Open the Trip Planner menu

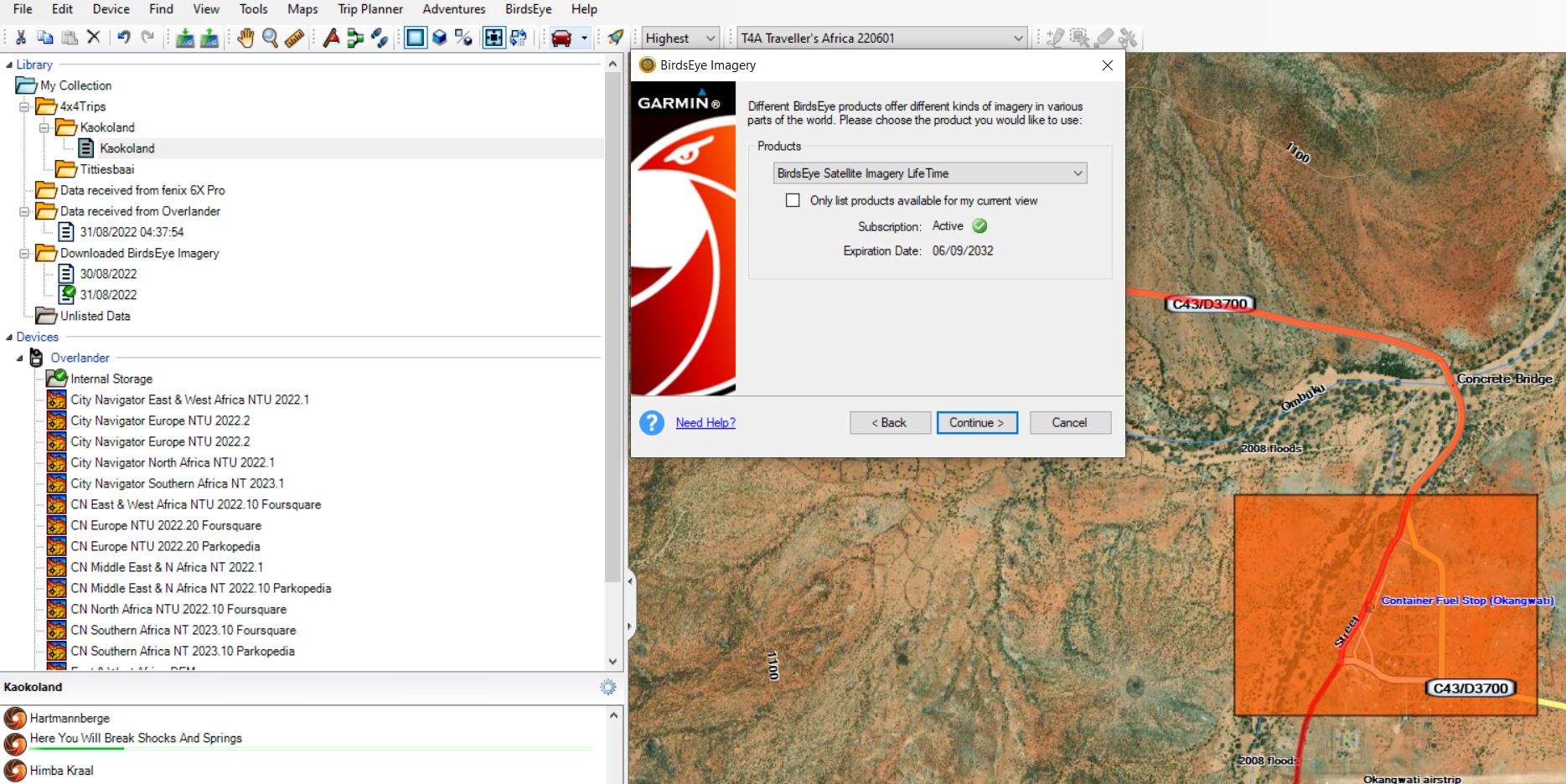pos(370,9)
